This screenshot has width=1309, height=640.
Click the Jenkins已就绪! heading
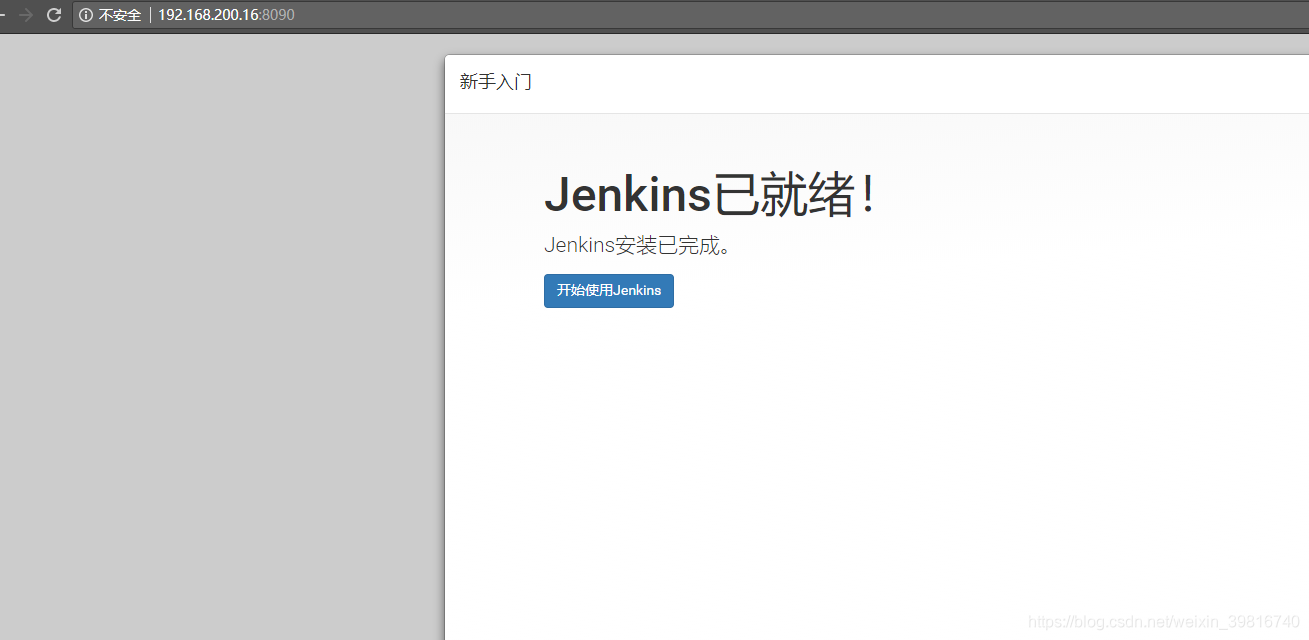pyautogui.click(x=710, y=194)
